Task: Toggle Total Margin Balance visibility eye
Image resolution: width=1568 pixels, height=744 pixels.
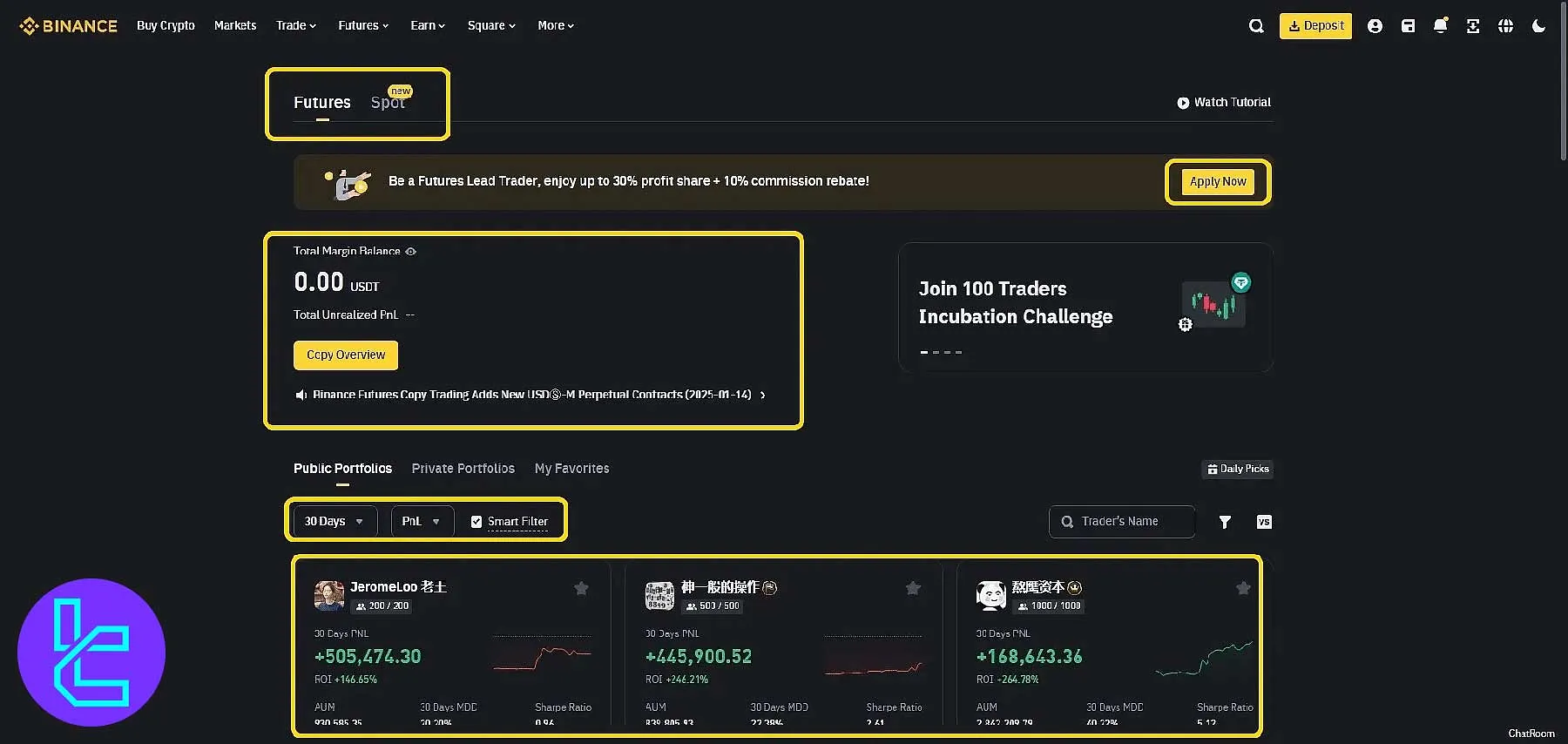Action: pyautogui.click(x=411, y=252)
